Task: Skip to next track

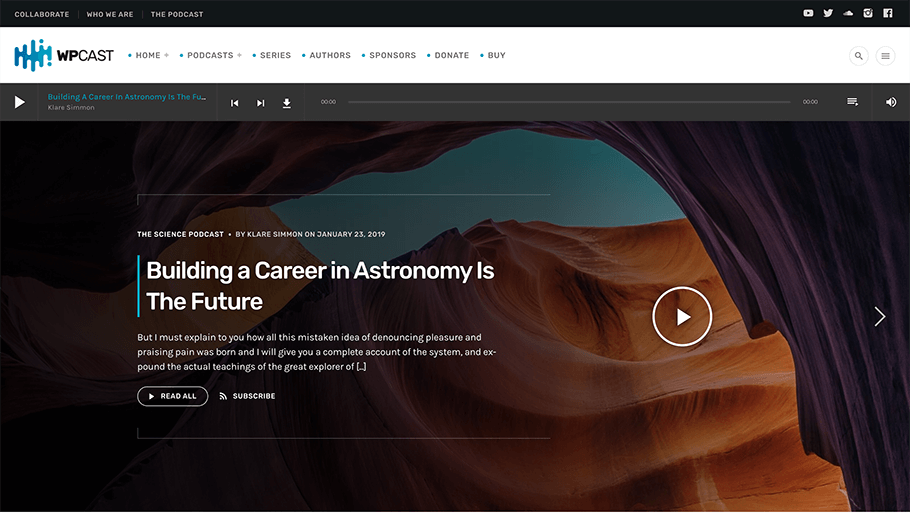Action: (261, 103)
